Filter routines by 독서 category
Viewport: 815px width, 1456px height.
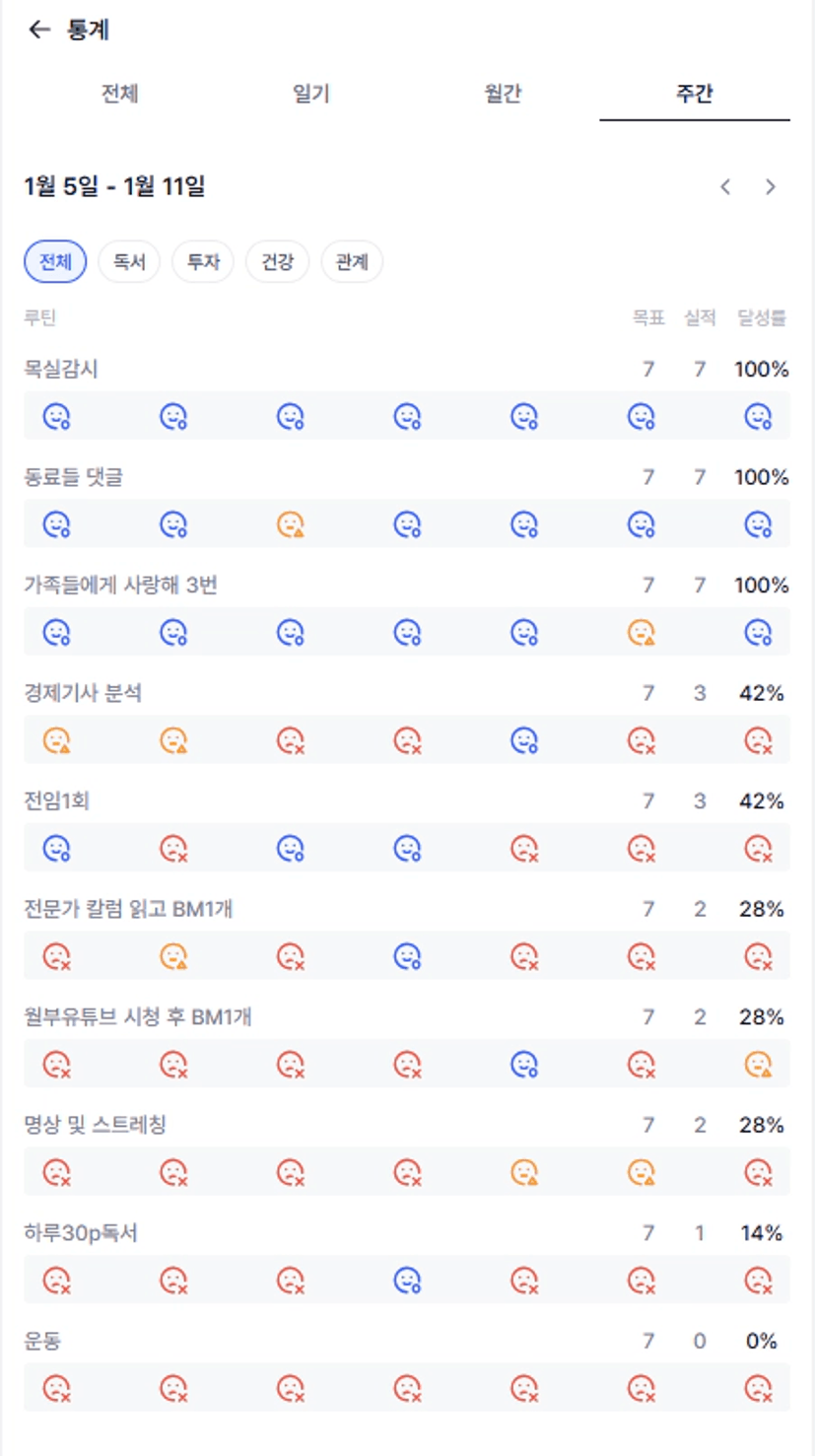pos(129,262)
